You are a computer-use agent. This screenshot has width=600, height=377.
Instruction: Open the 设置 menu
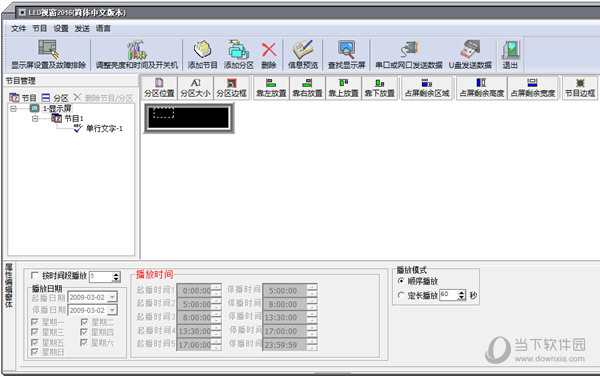point(61,28)
